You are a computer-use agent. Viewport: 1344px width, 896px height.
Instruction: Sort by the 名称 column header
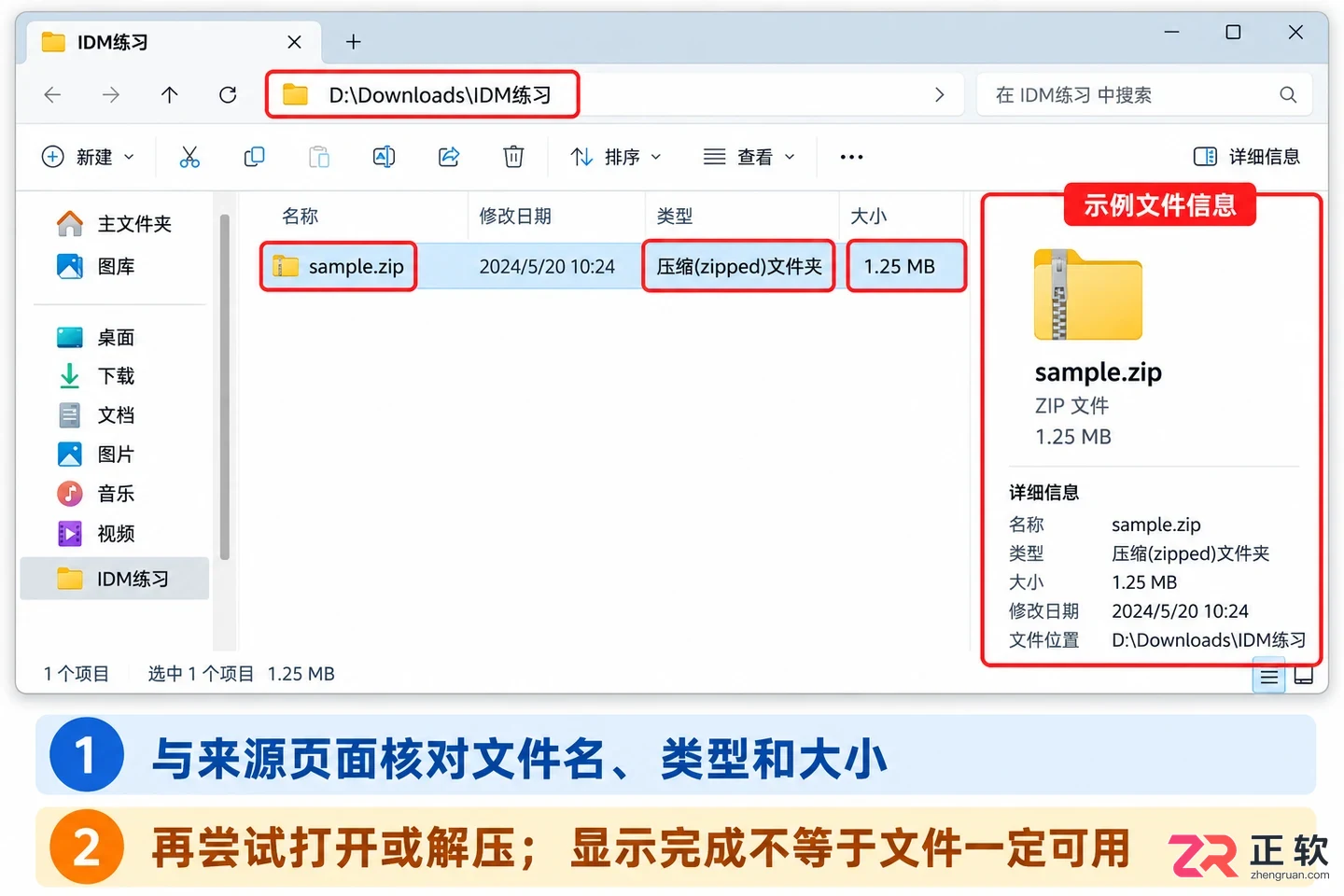coord(301,217)
